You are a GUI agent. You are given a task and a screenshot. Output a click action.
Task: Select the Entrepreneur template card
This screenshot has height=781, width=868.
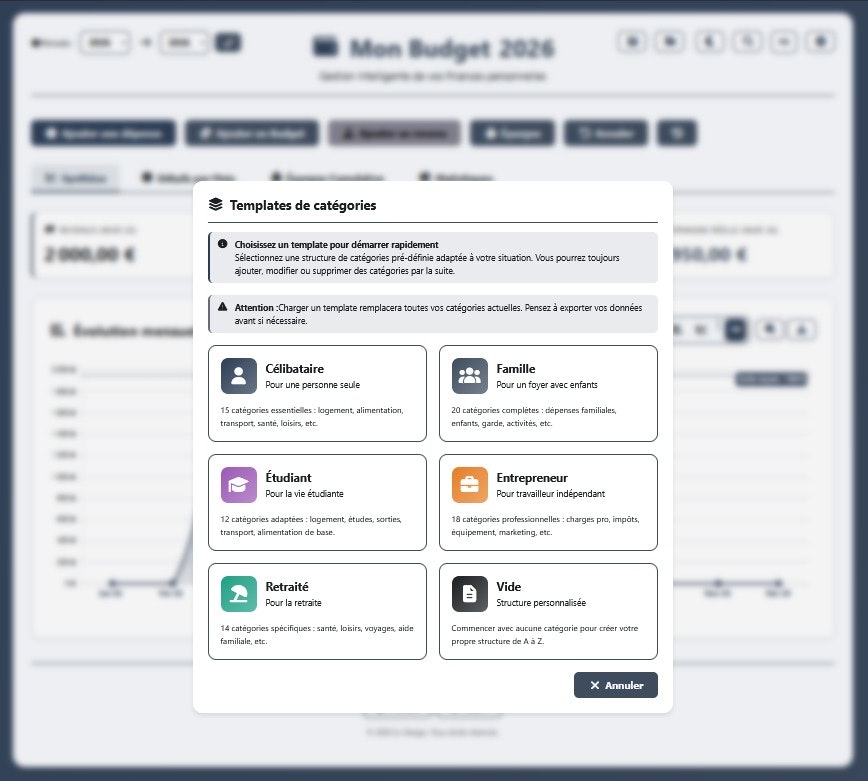pos(548,502)
